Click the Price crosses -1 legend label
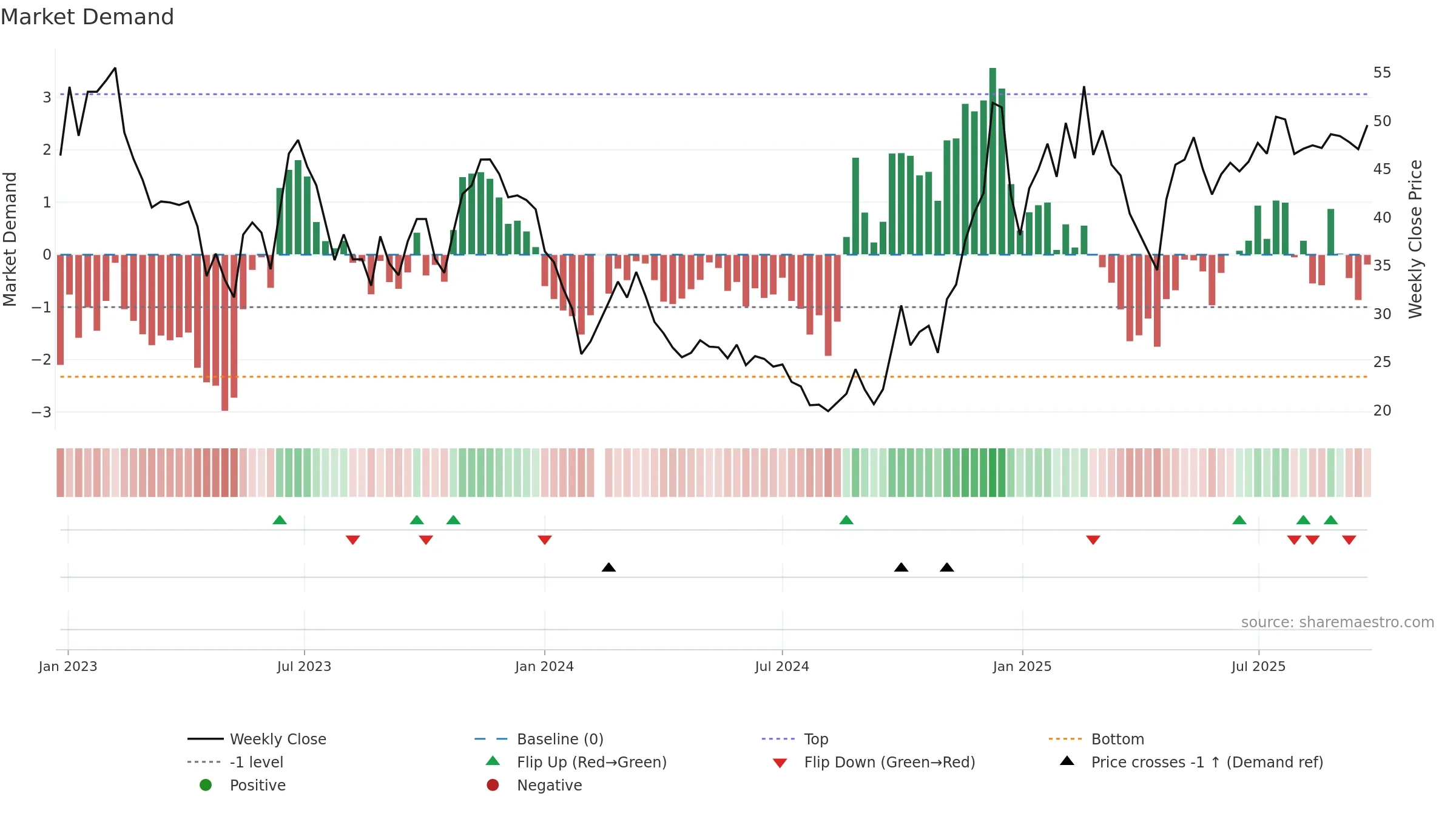Image resolution: width=1456 pixels, height=819 pixels. (x=1207, y=762)
